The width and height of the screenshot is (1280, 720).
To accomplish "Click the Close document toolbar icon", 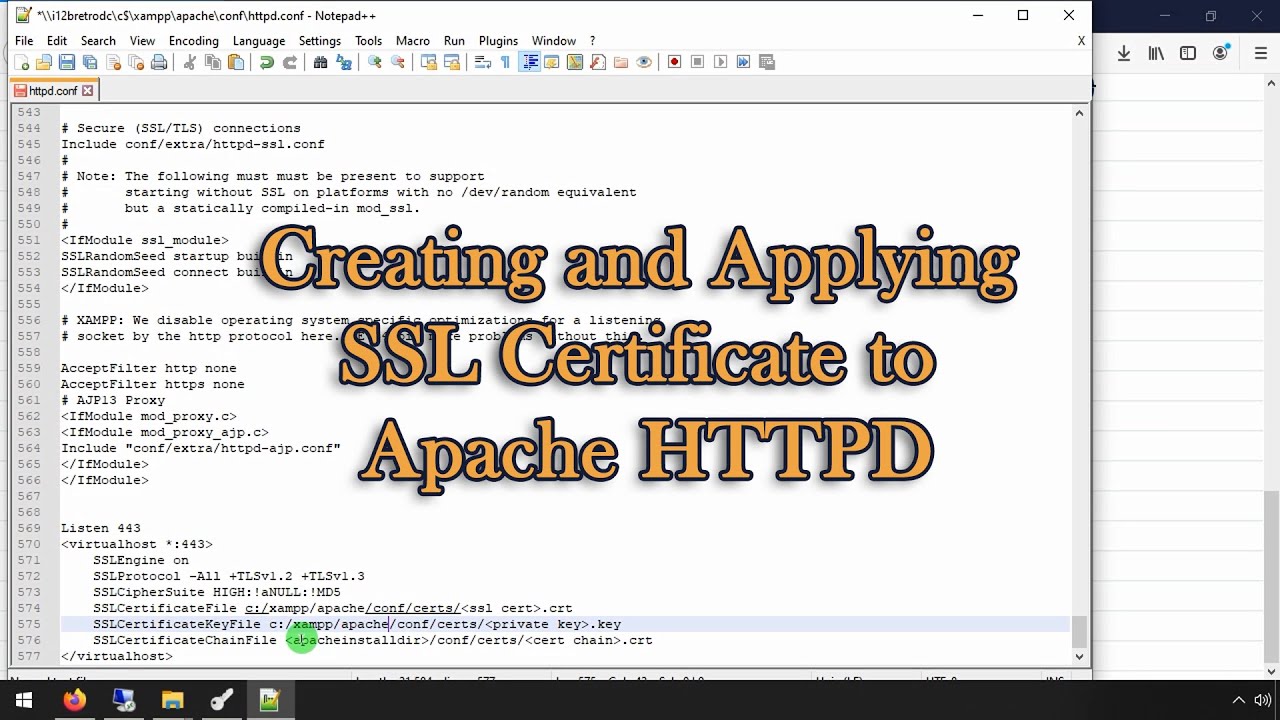I will 113,62.
